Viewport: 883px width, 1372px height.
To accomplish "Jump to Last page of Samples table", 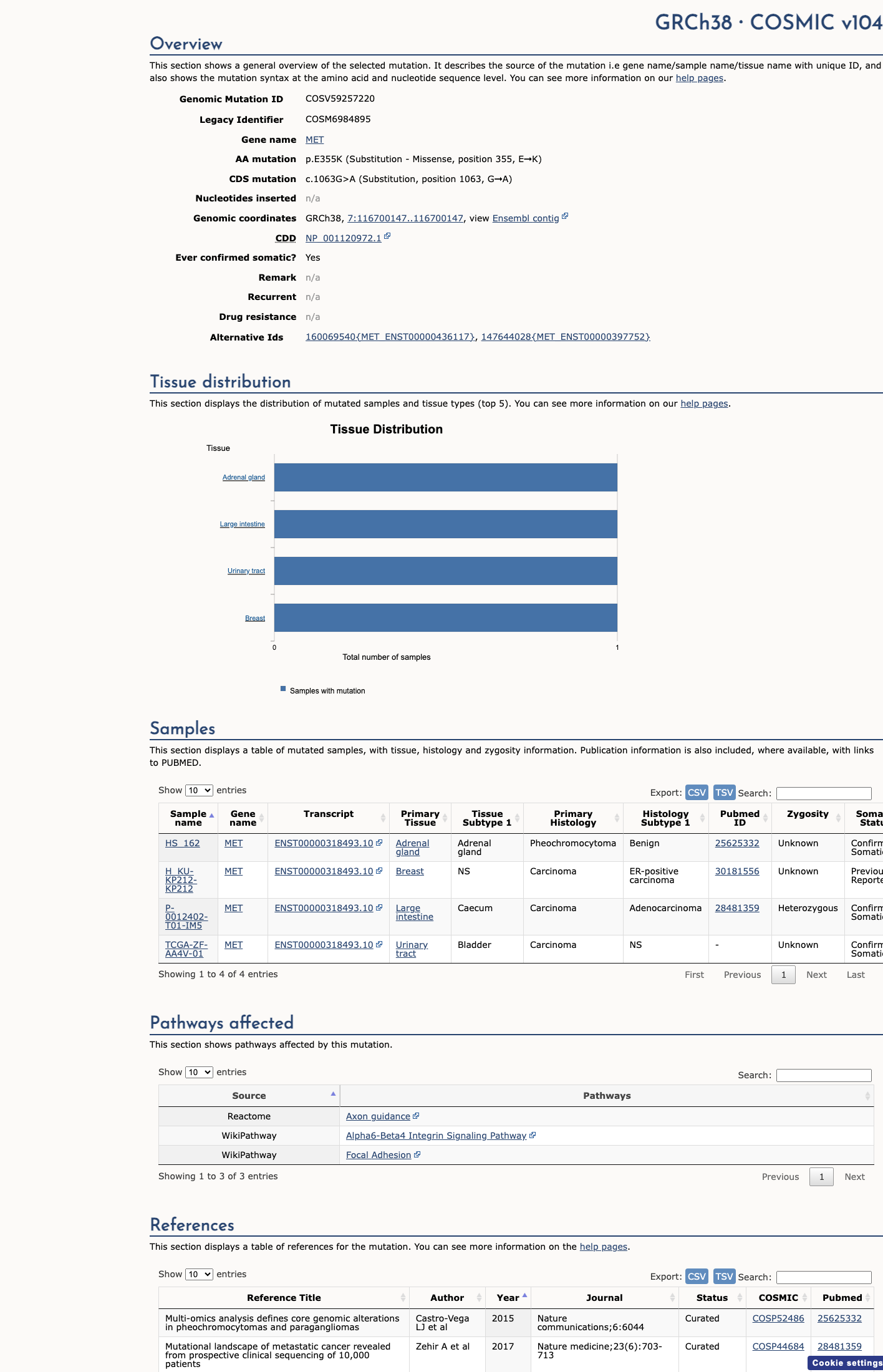I will click(856, 975).
